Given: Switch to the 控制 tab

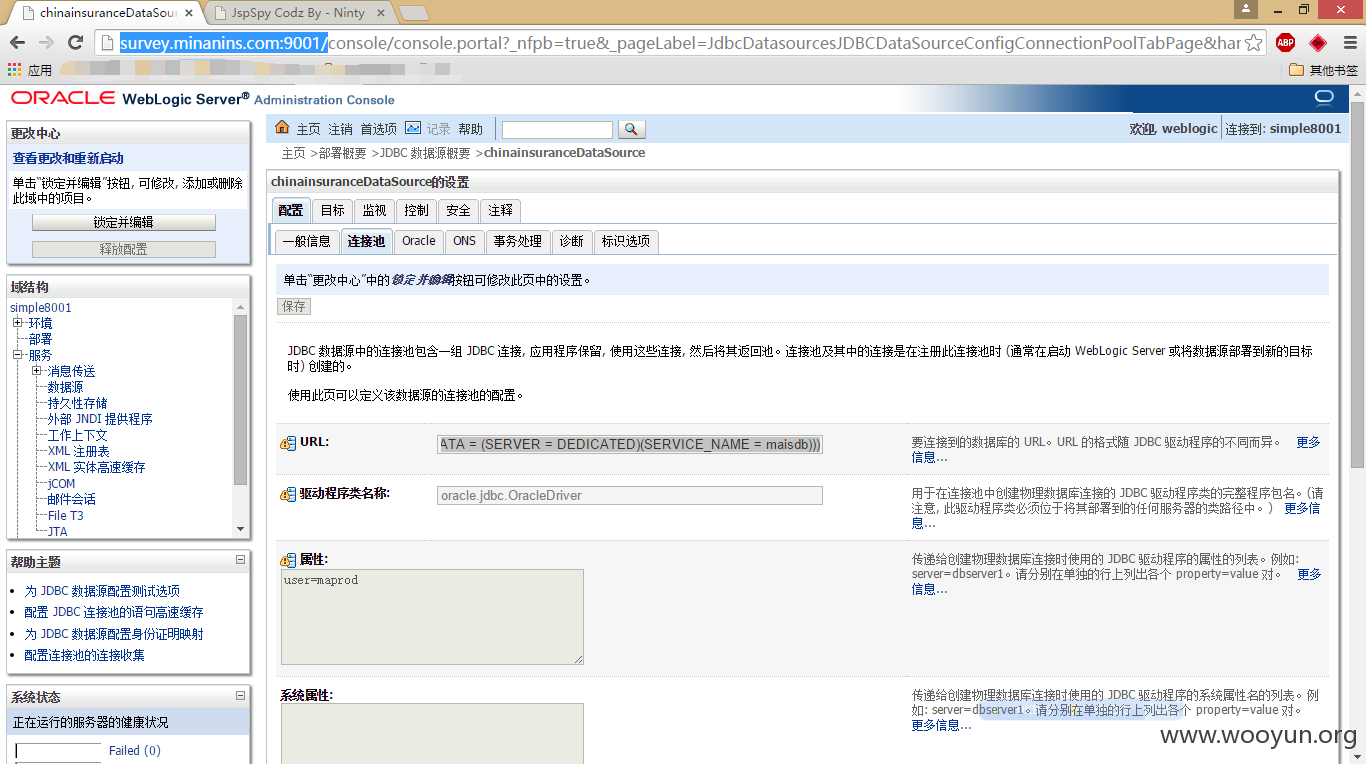Looking at the screenshot, I should (417, 210).
